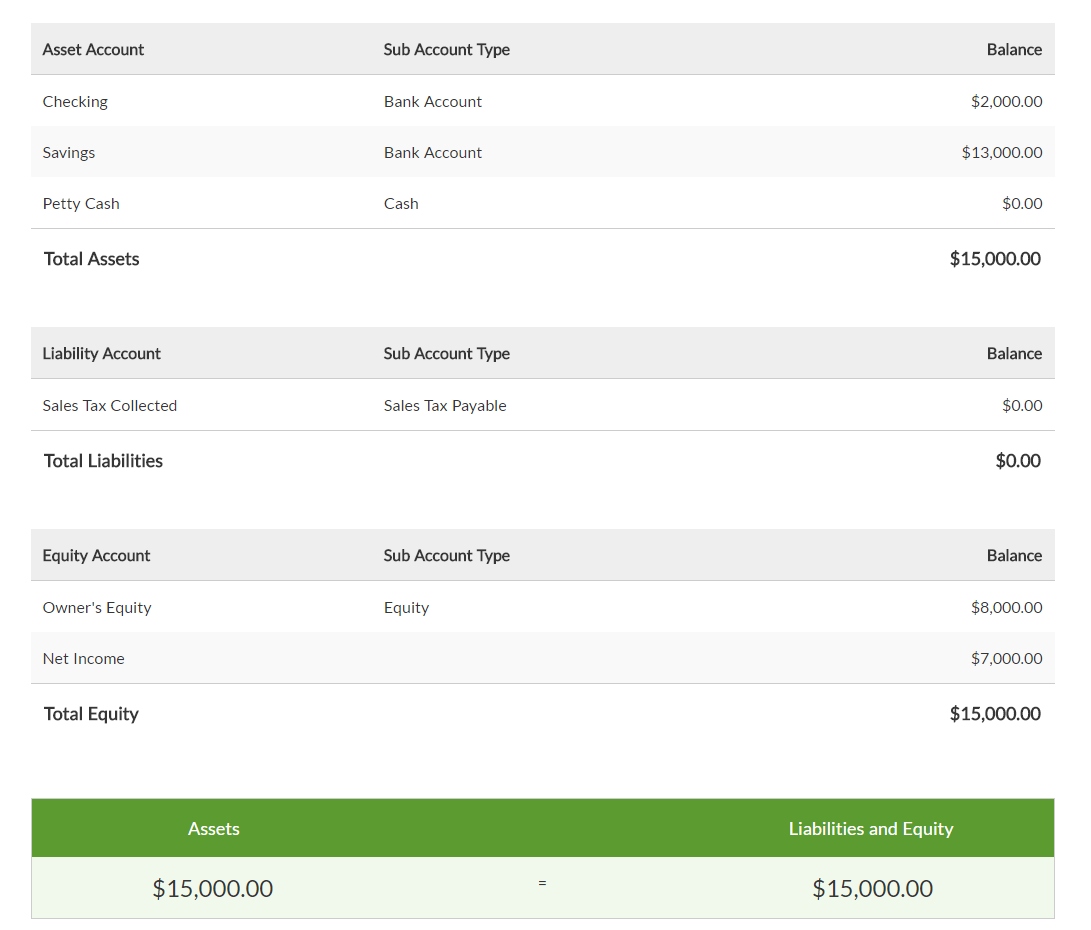Select the $13,000.00 Savings balance

point(1001,153)
